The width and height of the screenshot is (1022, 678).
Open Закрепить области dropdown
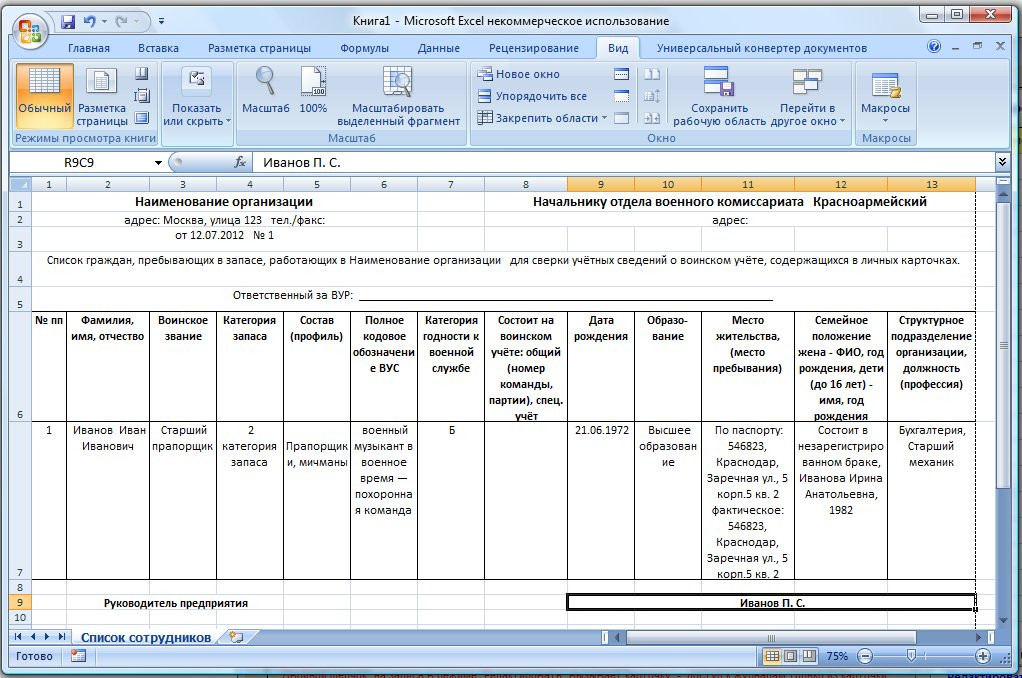coord(541,118)
